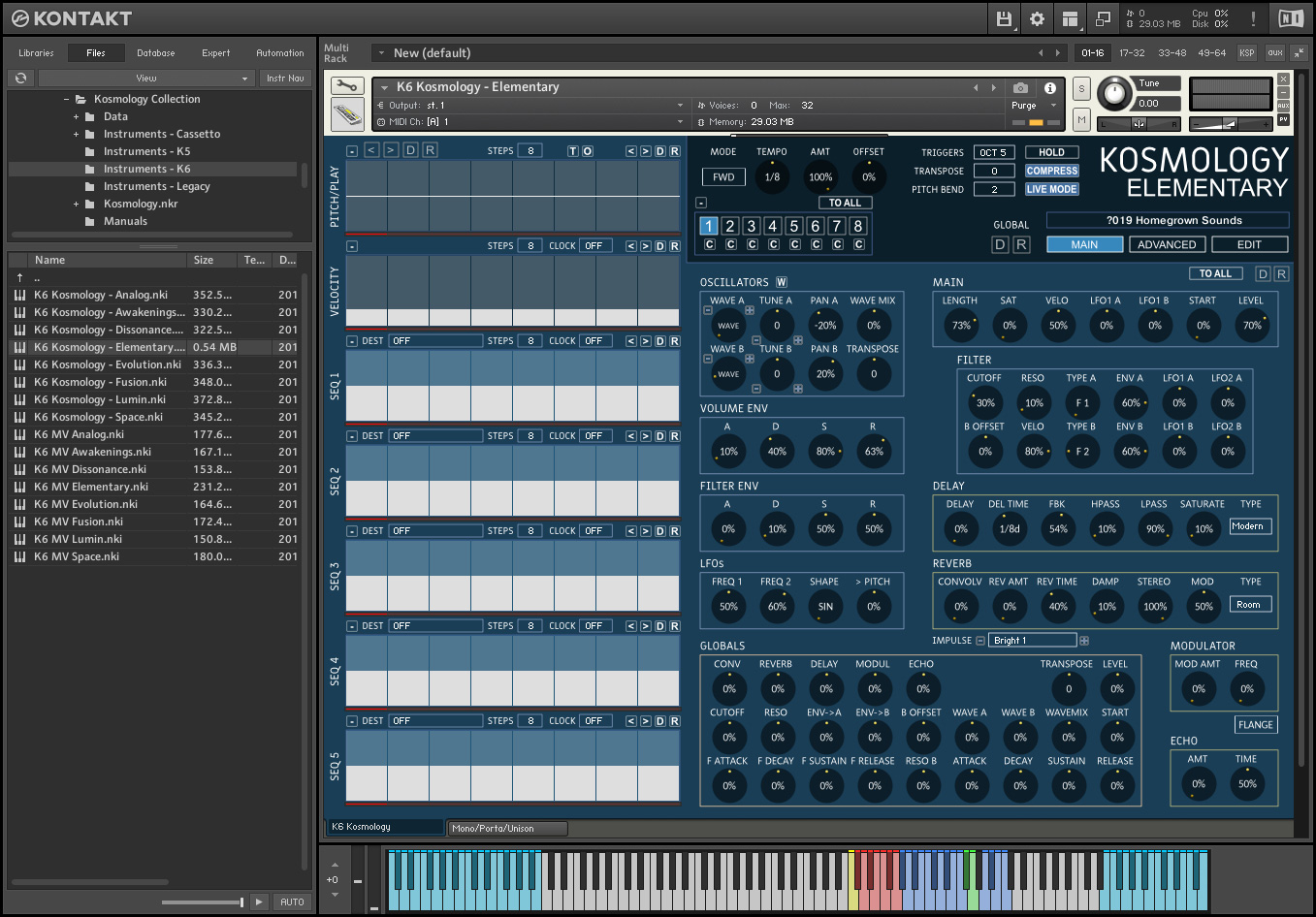Click the O button in Pitch/Play sequencer
This screenshot has width=1316, height=917.
pos(587,151)
